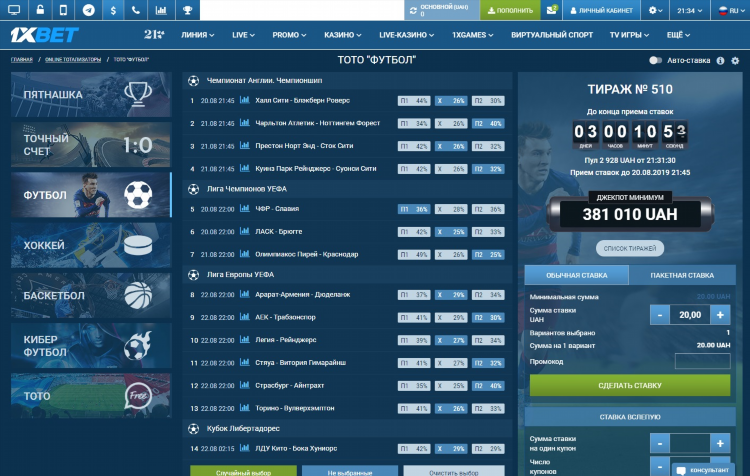The width and height of the screenshot is (750, 476).
Task: Open the messages envelope icon
Action: tap(551, 10)
